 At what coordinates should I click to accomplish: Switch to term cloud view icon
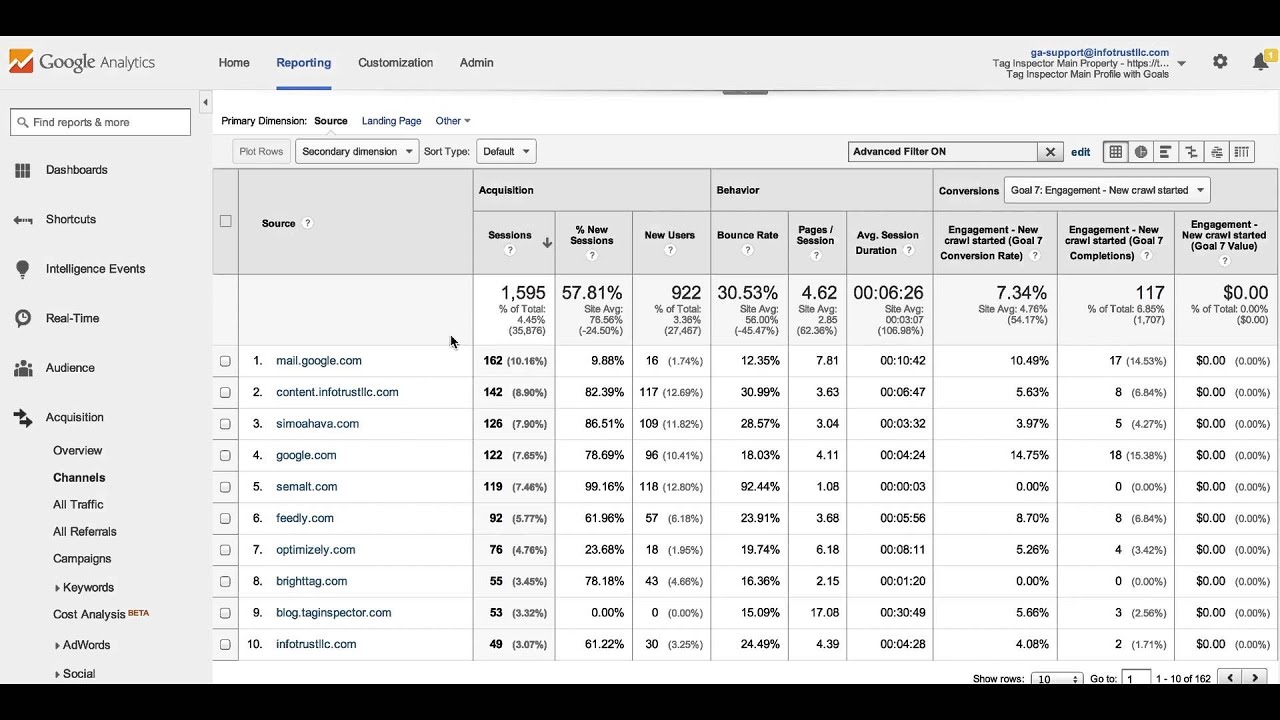pyautogui.click(x=1216, y=152)
